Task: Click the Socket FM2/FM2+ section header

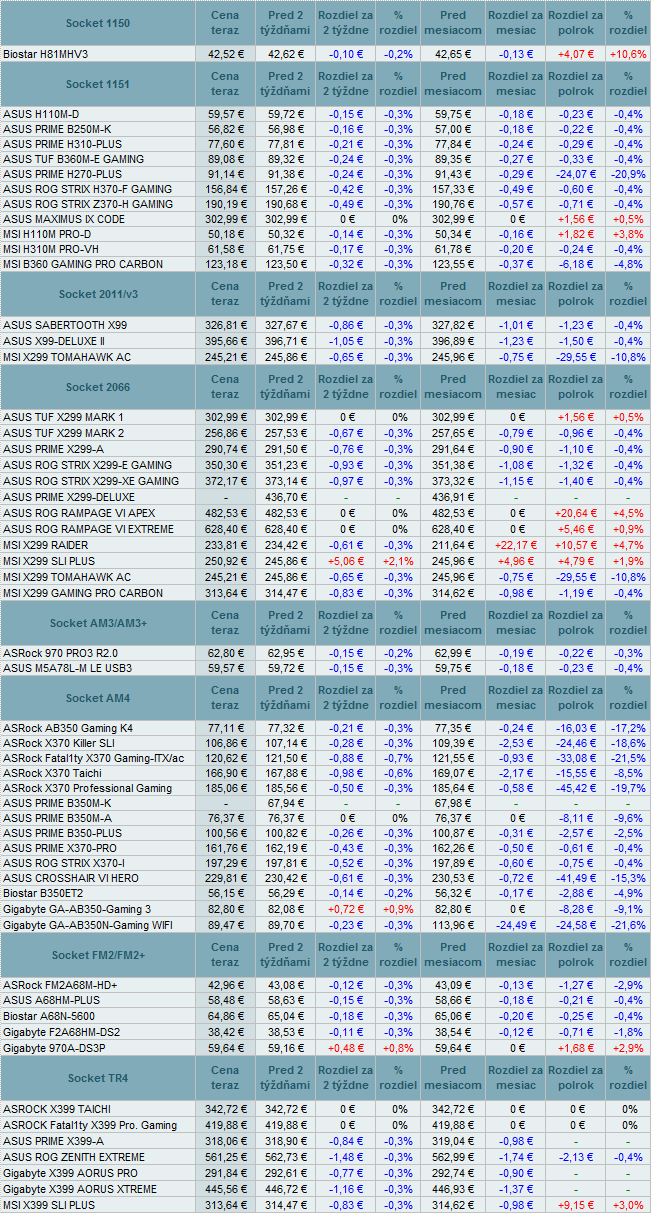Action: (97, 955)
